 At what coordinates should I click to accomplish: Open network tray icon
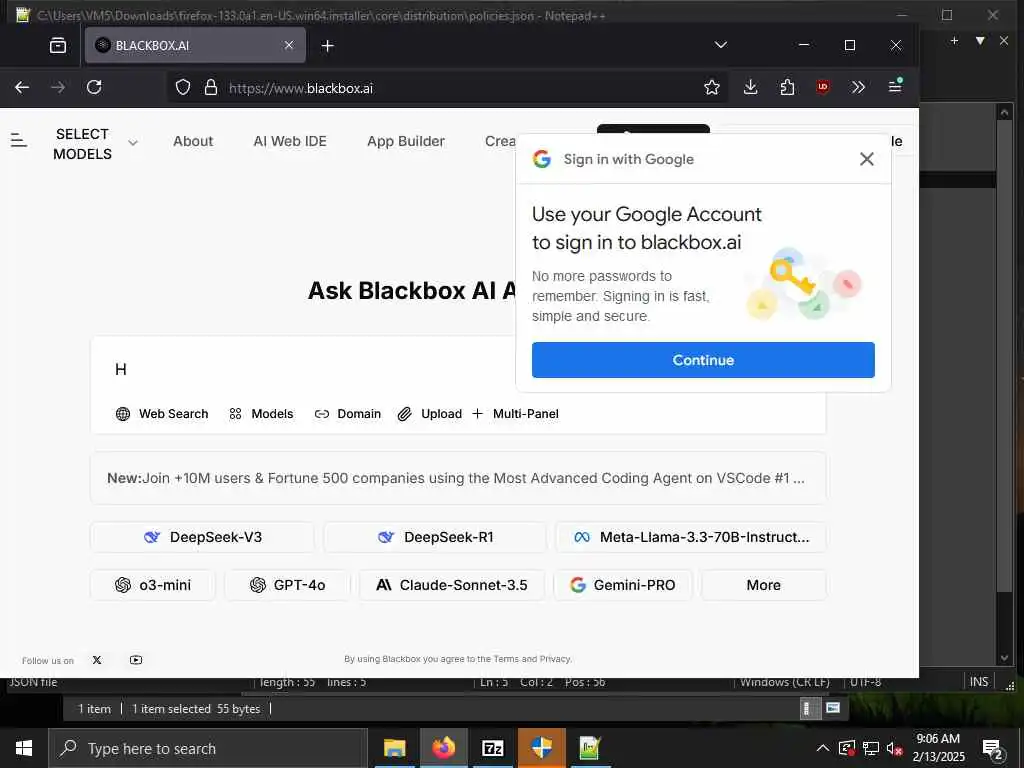click(871, 748)
